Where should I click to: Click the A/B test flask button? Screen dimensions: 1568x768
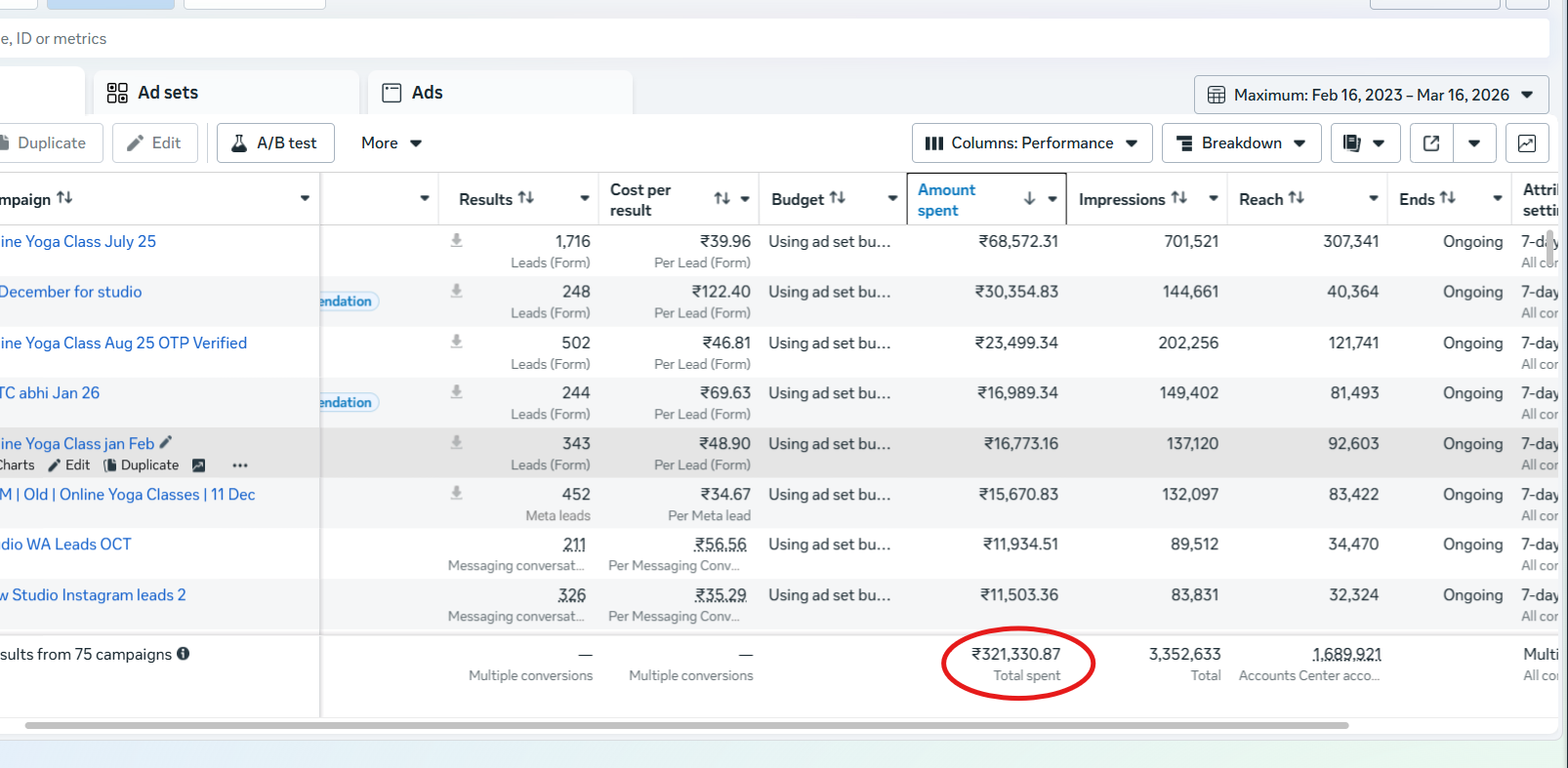[274, 143]
